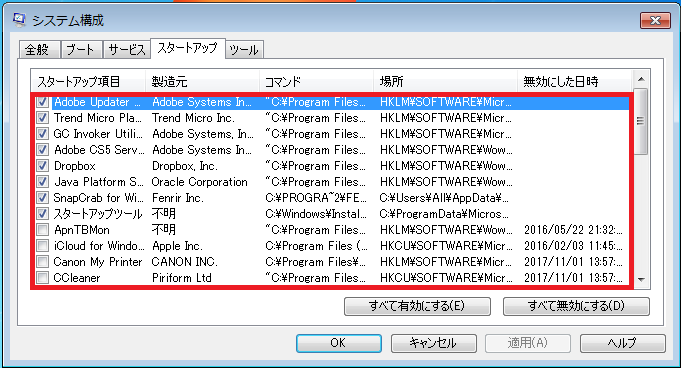The height and width of the screenshot is (368, 681).
Task: Enable the ApnTBMon checkbox
Action: tap(42, 229)
